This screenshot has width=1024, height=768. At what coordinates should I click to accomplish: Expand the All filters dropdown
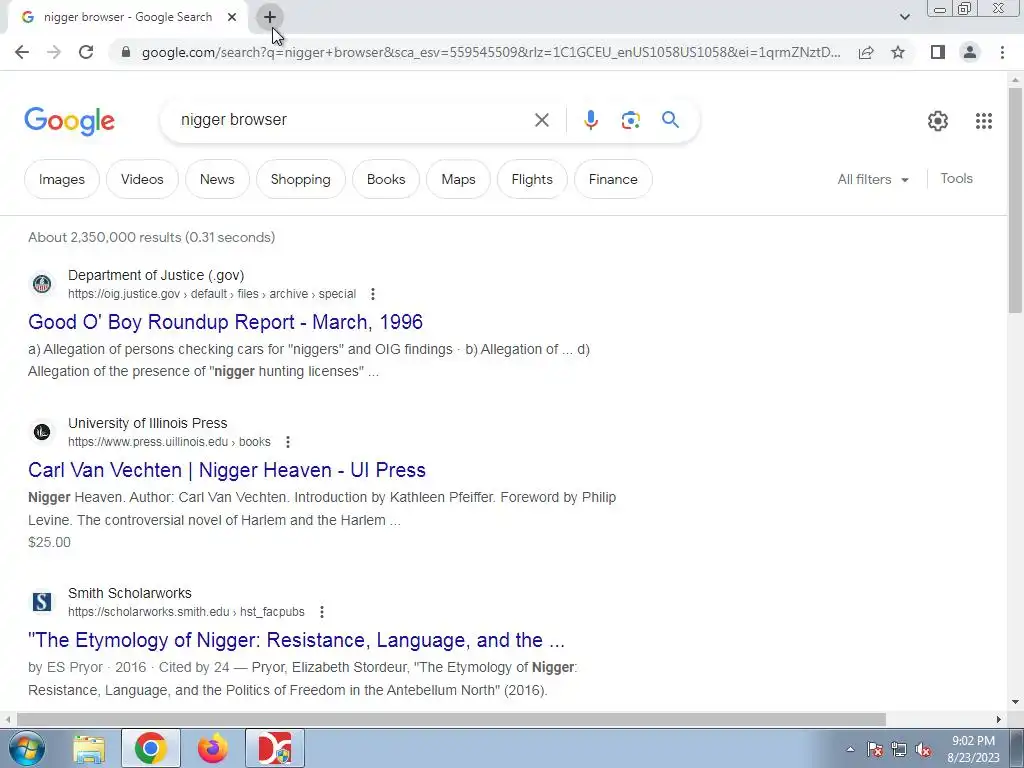[873, 179]
